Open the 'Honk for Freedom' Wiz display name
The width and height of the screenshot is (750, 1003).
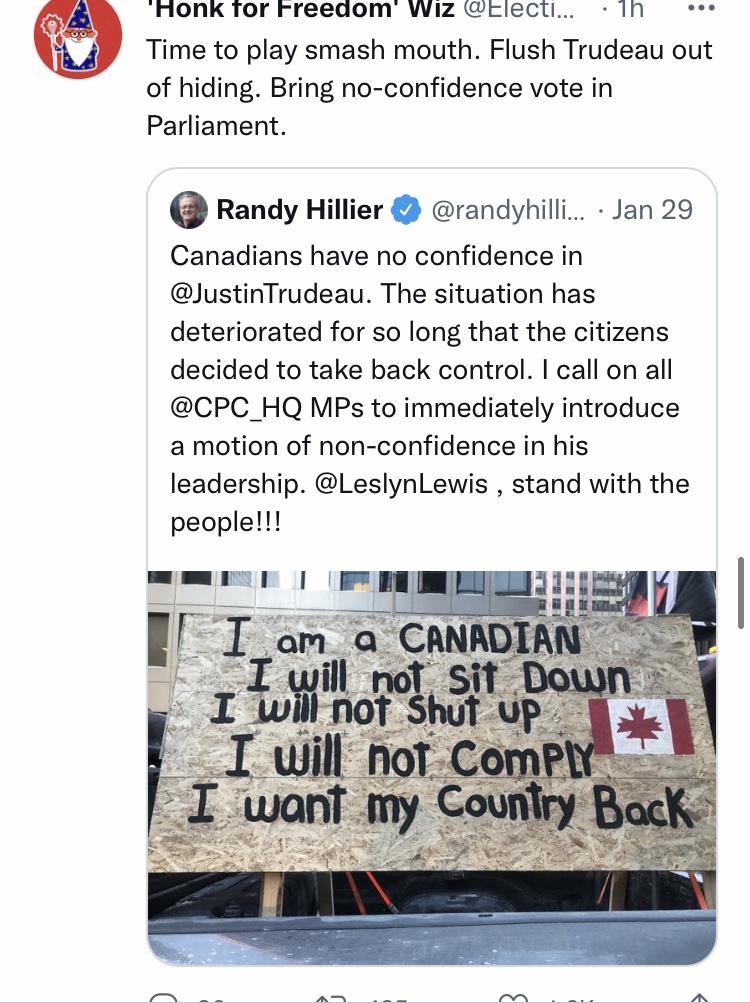pos(300,9)
